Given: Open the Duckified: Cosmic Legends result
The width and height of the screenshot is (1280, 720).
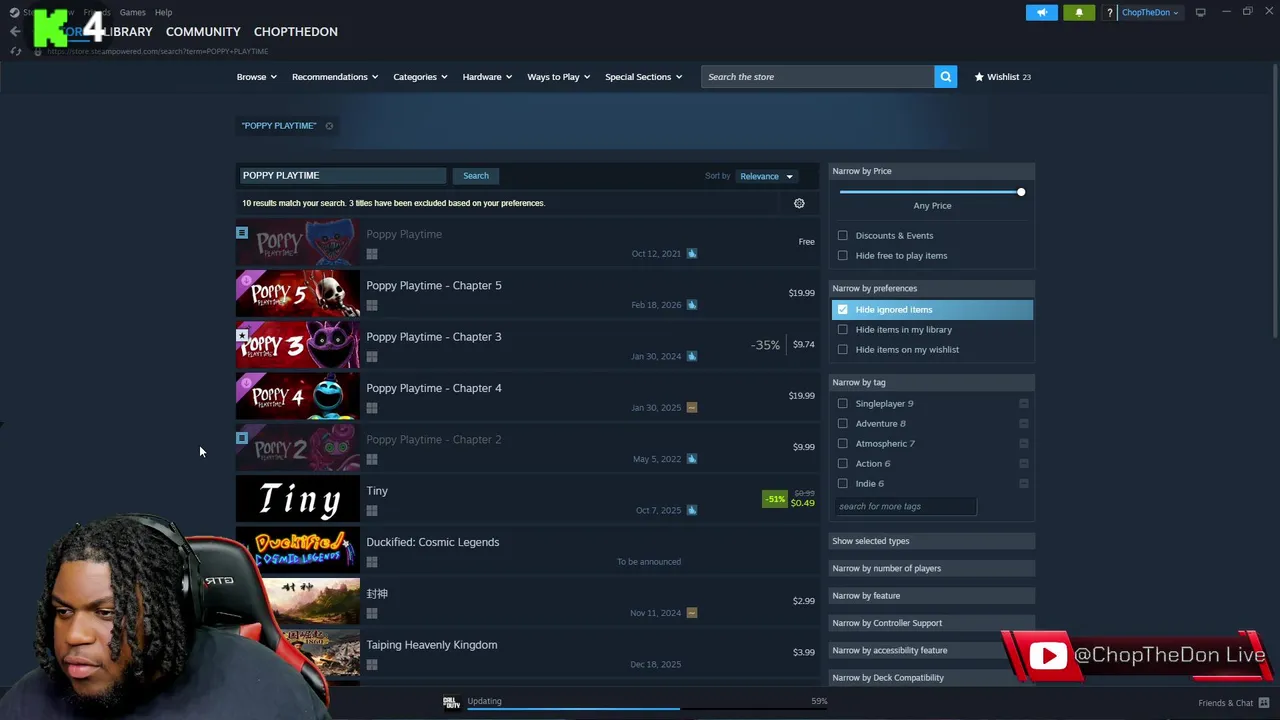Looking at the screenshot, I should [526, 551].
